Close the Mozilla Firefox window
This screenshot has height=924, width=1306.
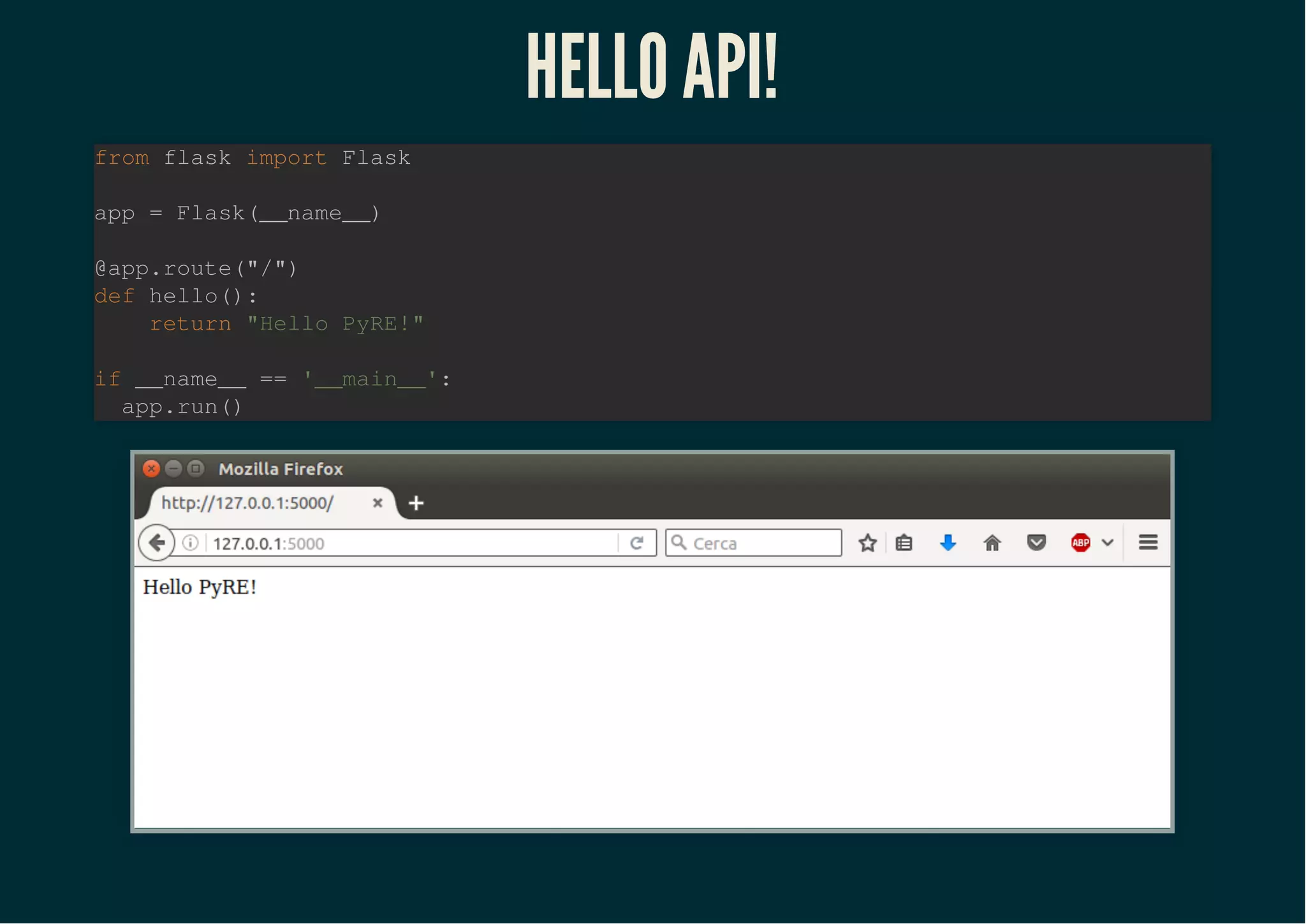tap(151, 469)
